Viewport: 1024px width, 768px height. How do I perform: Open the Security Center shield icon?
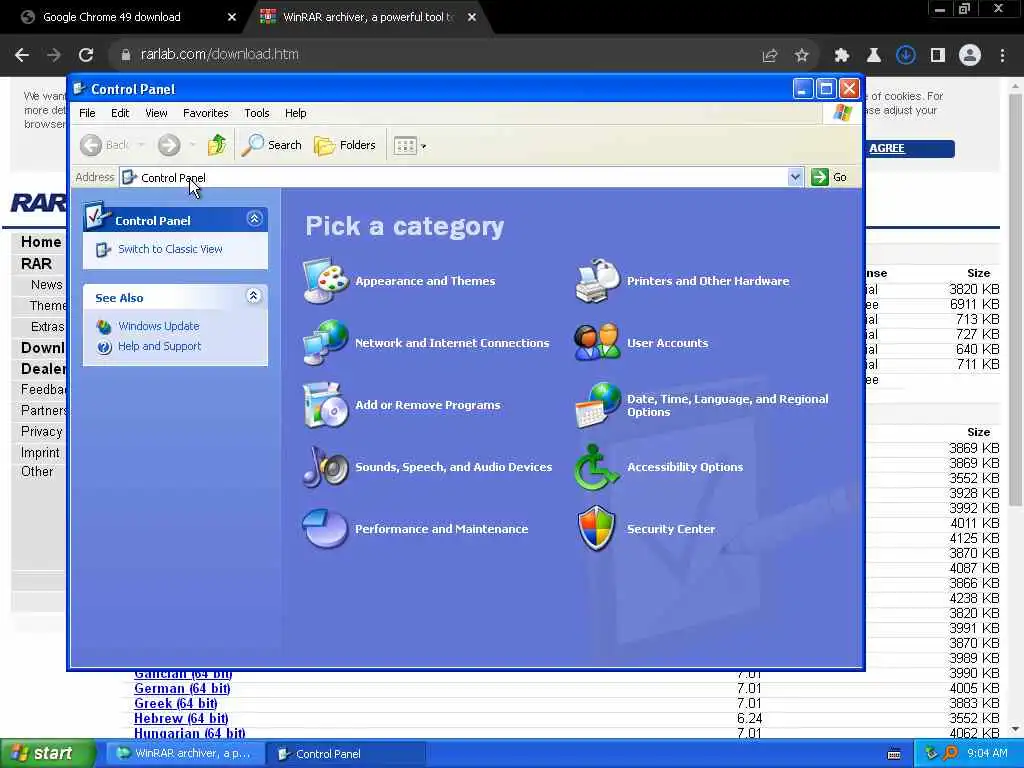pyautogui.click(x=597, y=528)
